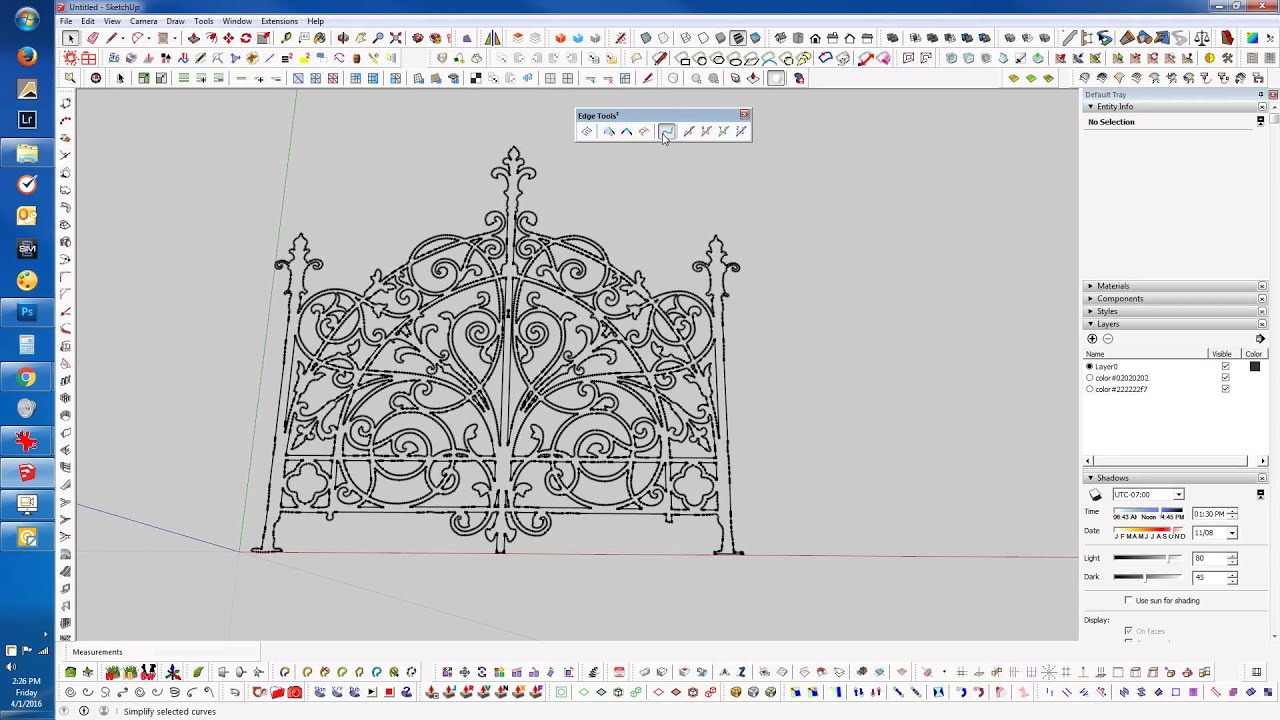Uncheck visibility for color #02020202 layer
The height and width of the screenshot is (720, 1280).
(x=1225, y=378)
